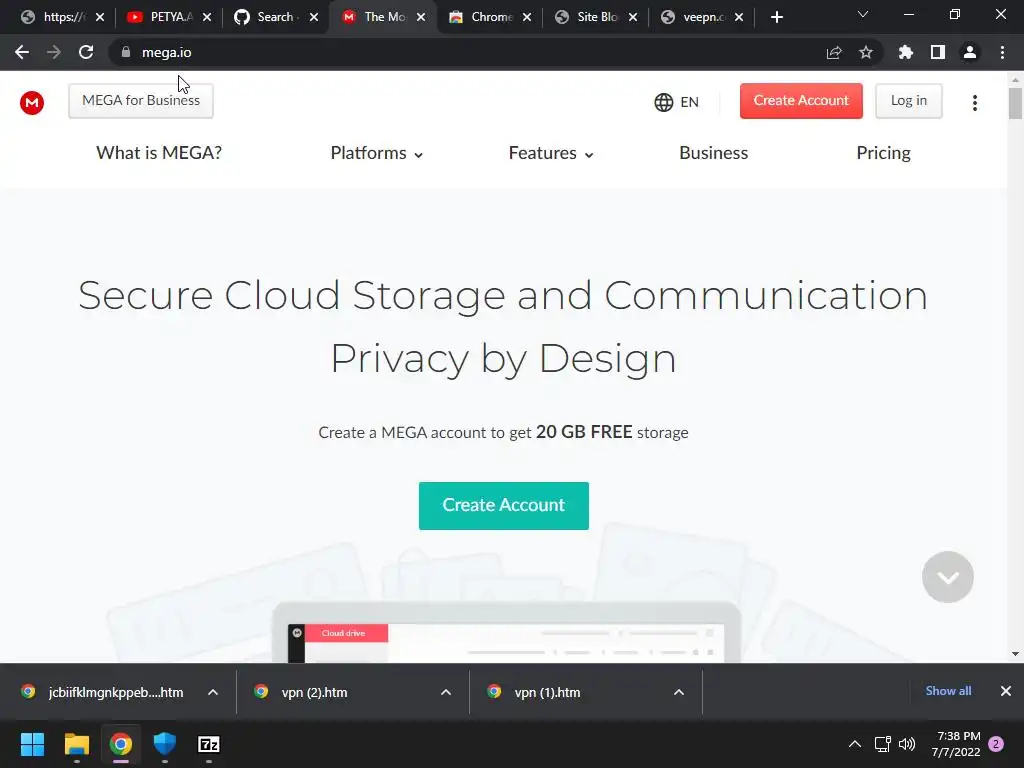Click Chrome icon in taskbar
The width and height of the screenshot is (1024, 768).
click(121, 744)
